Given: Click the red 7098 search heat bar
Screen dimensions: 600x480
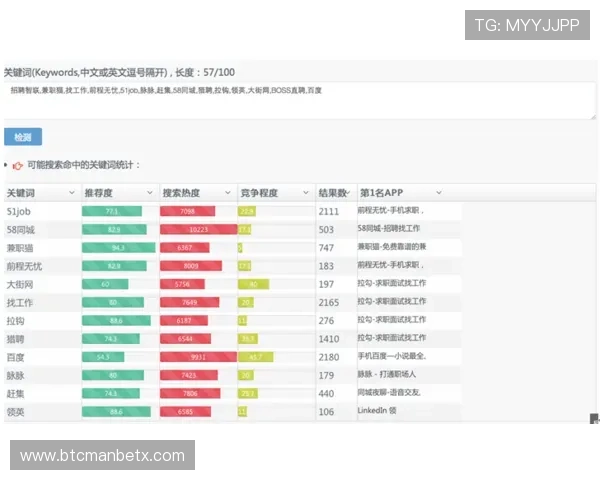Looking at the screenshot, I should click(188, 211).
